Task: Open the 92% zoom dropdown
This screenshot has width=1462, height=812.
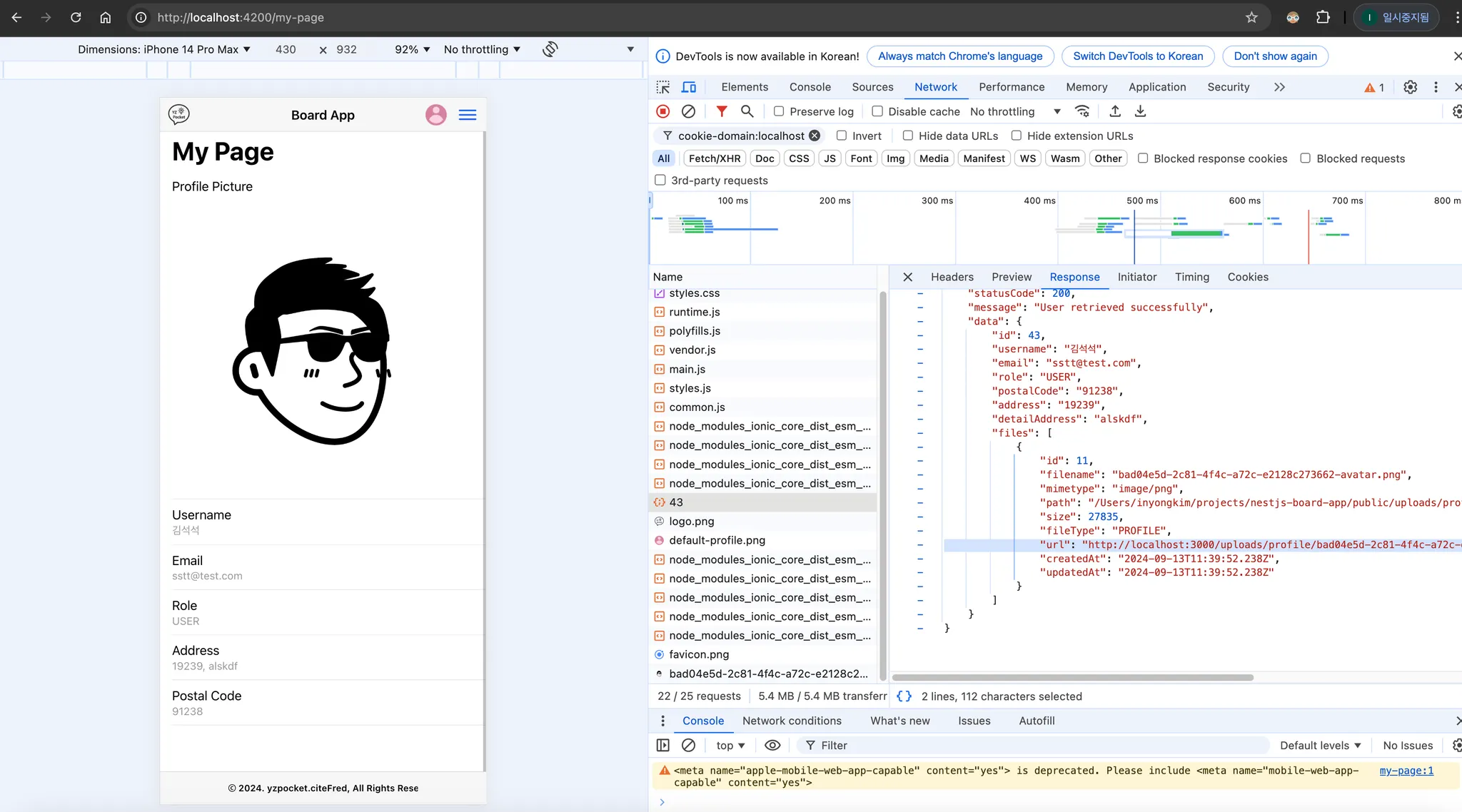Action: [x=412, y=49]
